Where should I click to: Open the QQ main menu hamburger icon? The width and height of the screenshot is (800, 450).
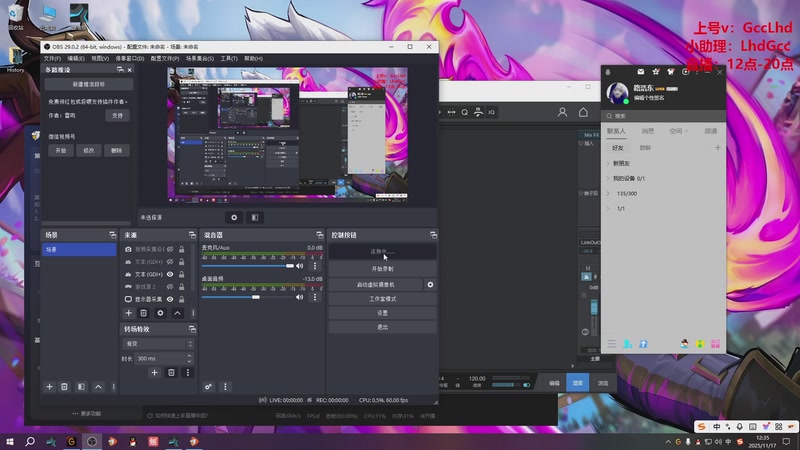[x=612, y=344]
